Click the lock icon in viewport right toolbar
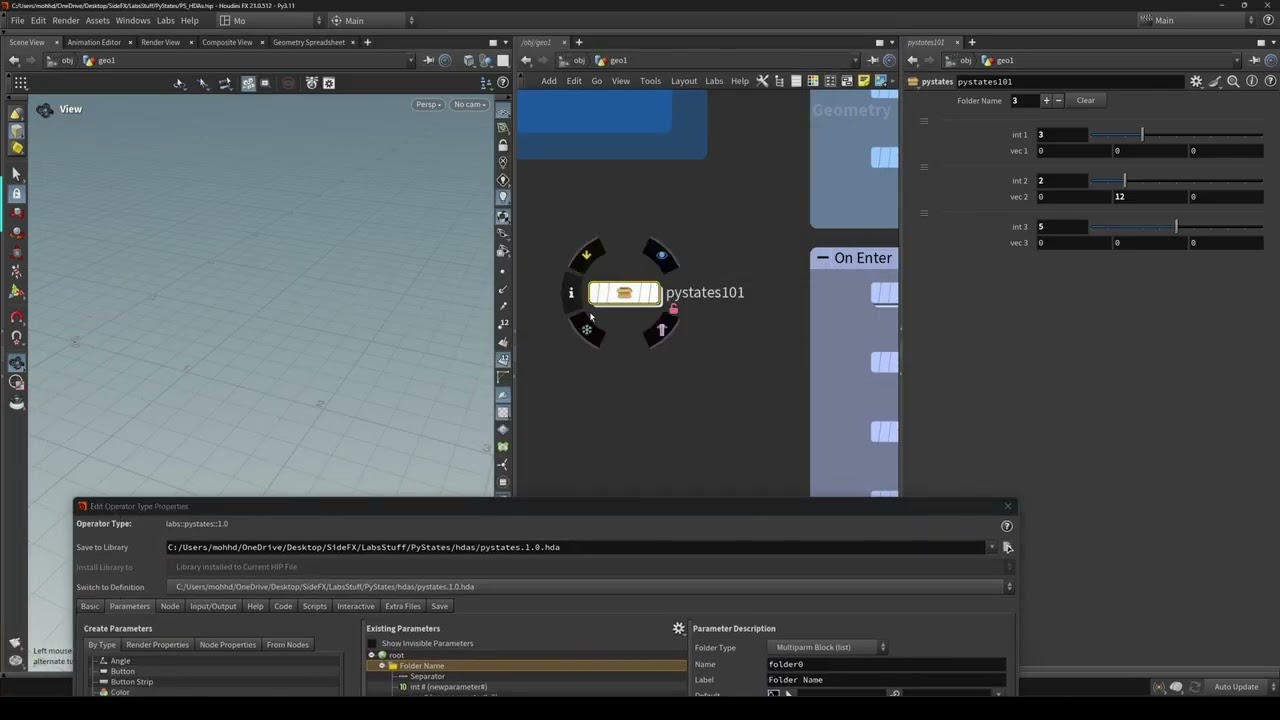 click(x=503, y=145)
